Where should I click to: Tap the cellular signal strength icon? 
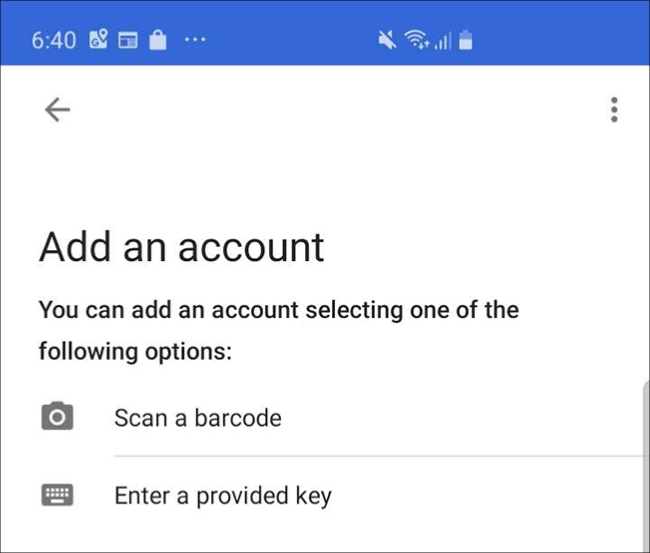[443, 42]
